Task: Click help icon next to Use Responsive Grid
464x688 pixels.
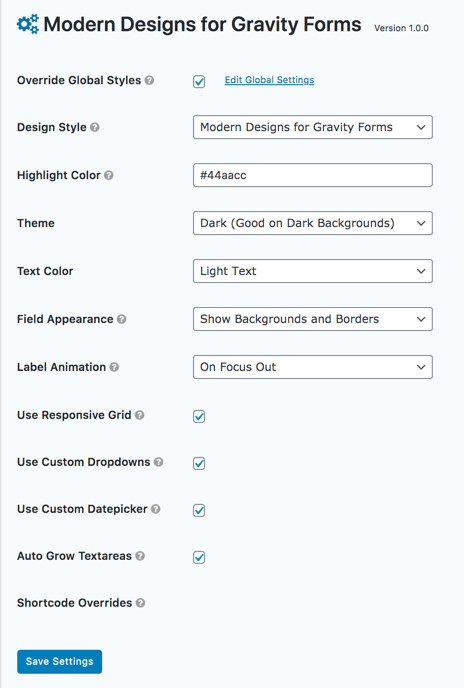Action: click(x=140, y=415)
